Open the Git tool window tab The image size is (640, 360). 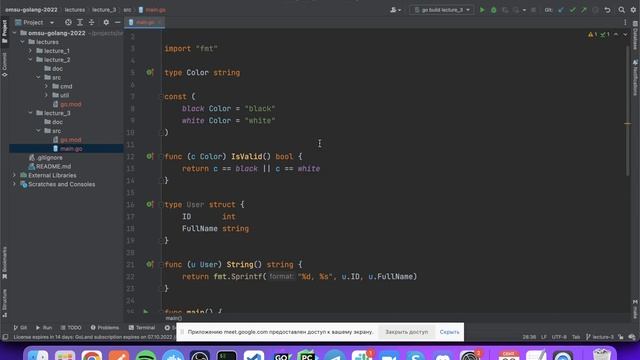tap(20, 327)
